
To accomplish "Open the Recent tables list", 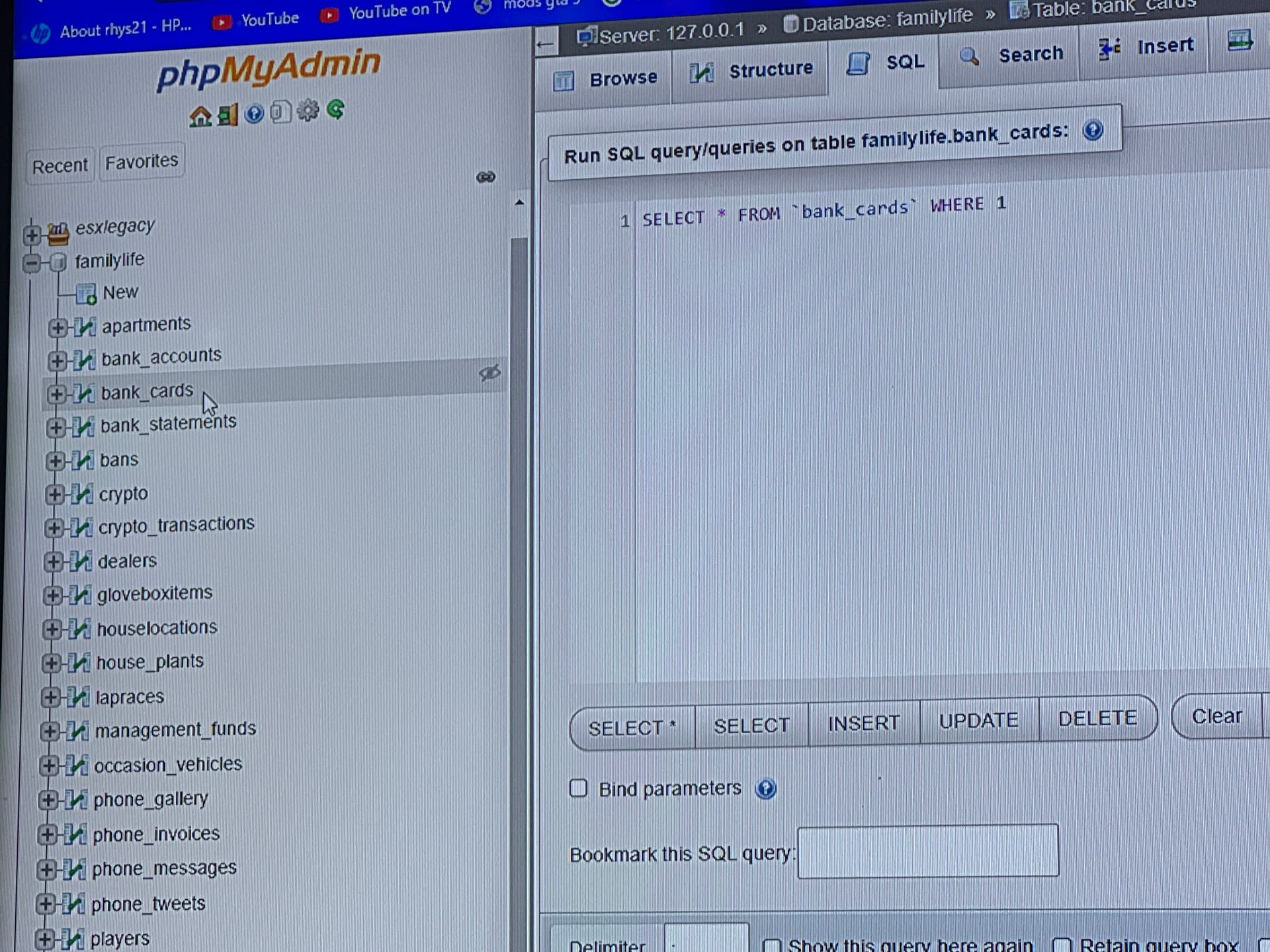I will coord(60,165).
